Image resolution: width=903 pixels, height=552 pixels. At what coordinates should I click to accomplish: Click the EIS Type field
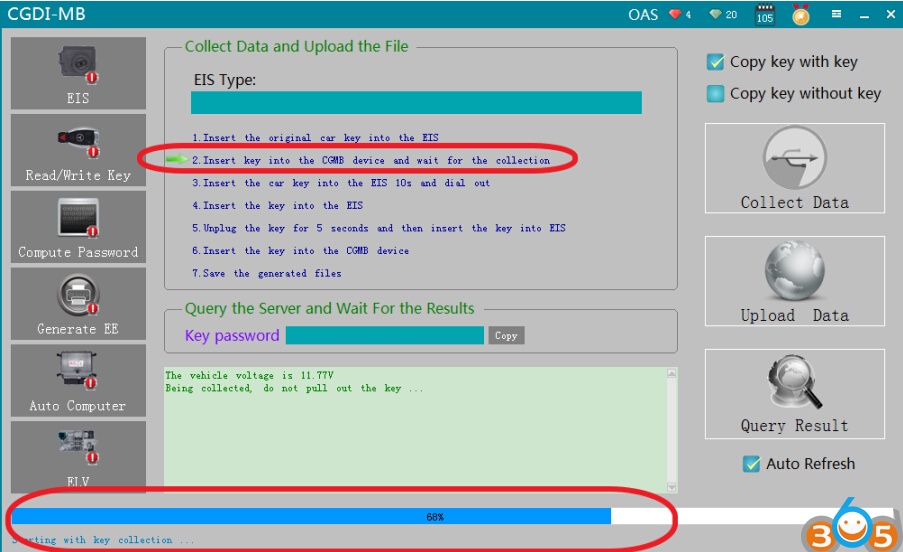(x=416, y=102)
